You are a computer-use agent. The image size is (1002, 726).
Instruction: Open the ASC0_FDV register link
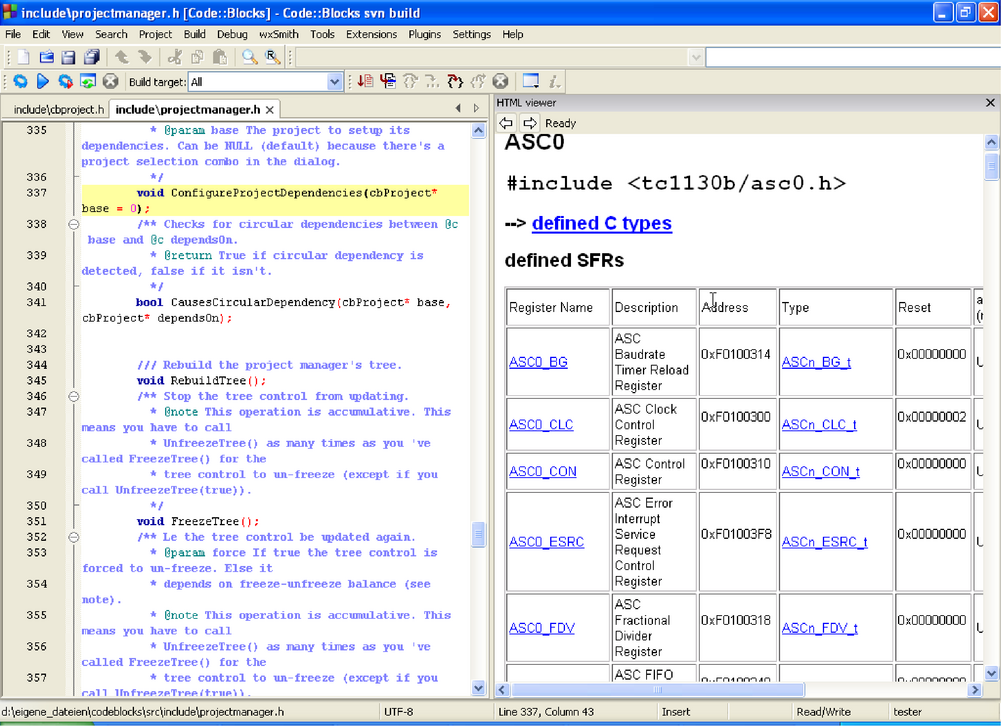(541, 628)
